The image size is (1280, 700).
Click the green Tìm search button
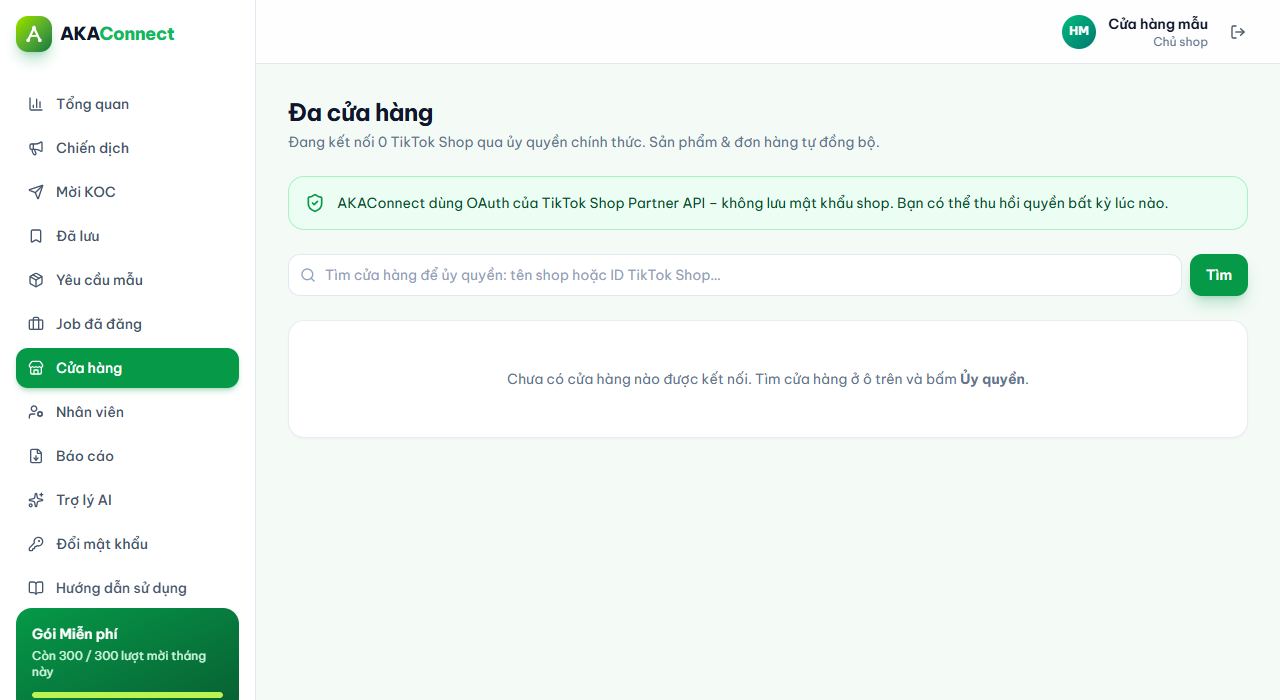coord(1218,275)
